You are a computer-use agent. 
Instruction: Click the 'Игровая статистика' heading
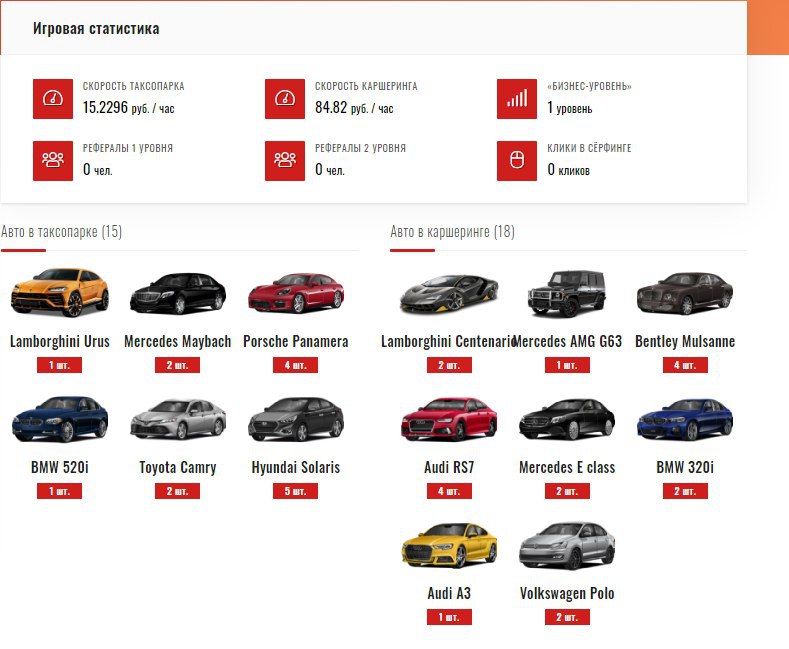click(x=96, y=29)
